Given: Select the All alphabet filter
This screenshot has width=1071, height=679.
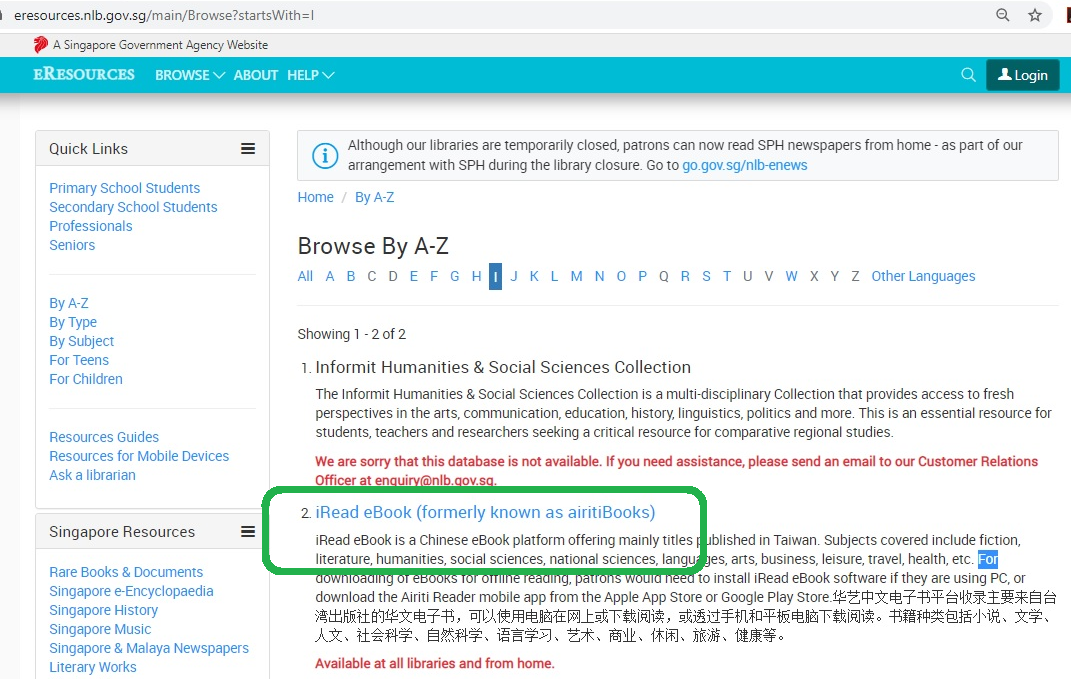Looking at the screenshot, I should [x=305, y=277].
